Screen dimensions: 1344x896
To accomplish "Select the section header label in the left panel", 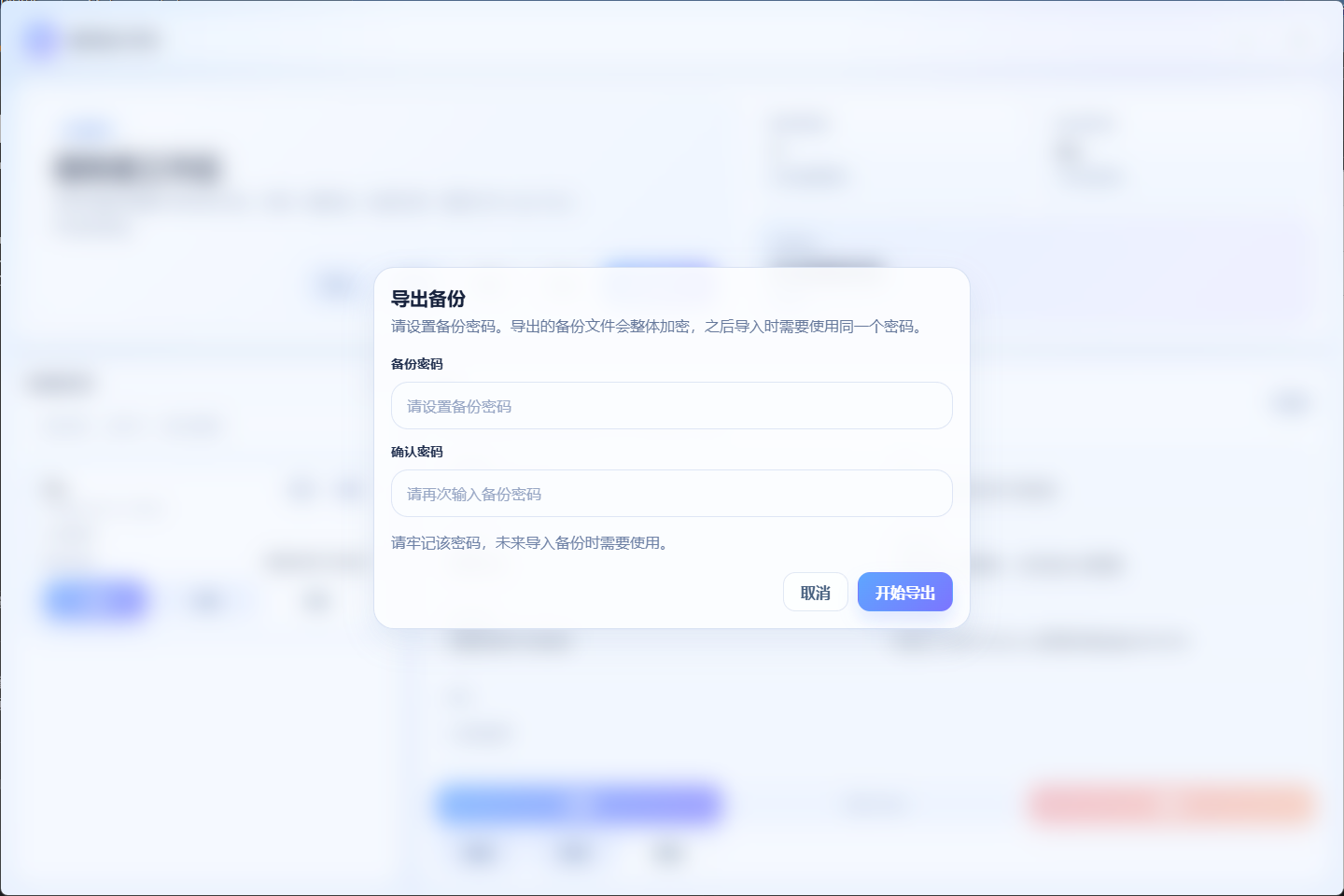I will pyautogui.click(x=59, y=383).
